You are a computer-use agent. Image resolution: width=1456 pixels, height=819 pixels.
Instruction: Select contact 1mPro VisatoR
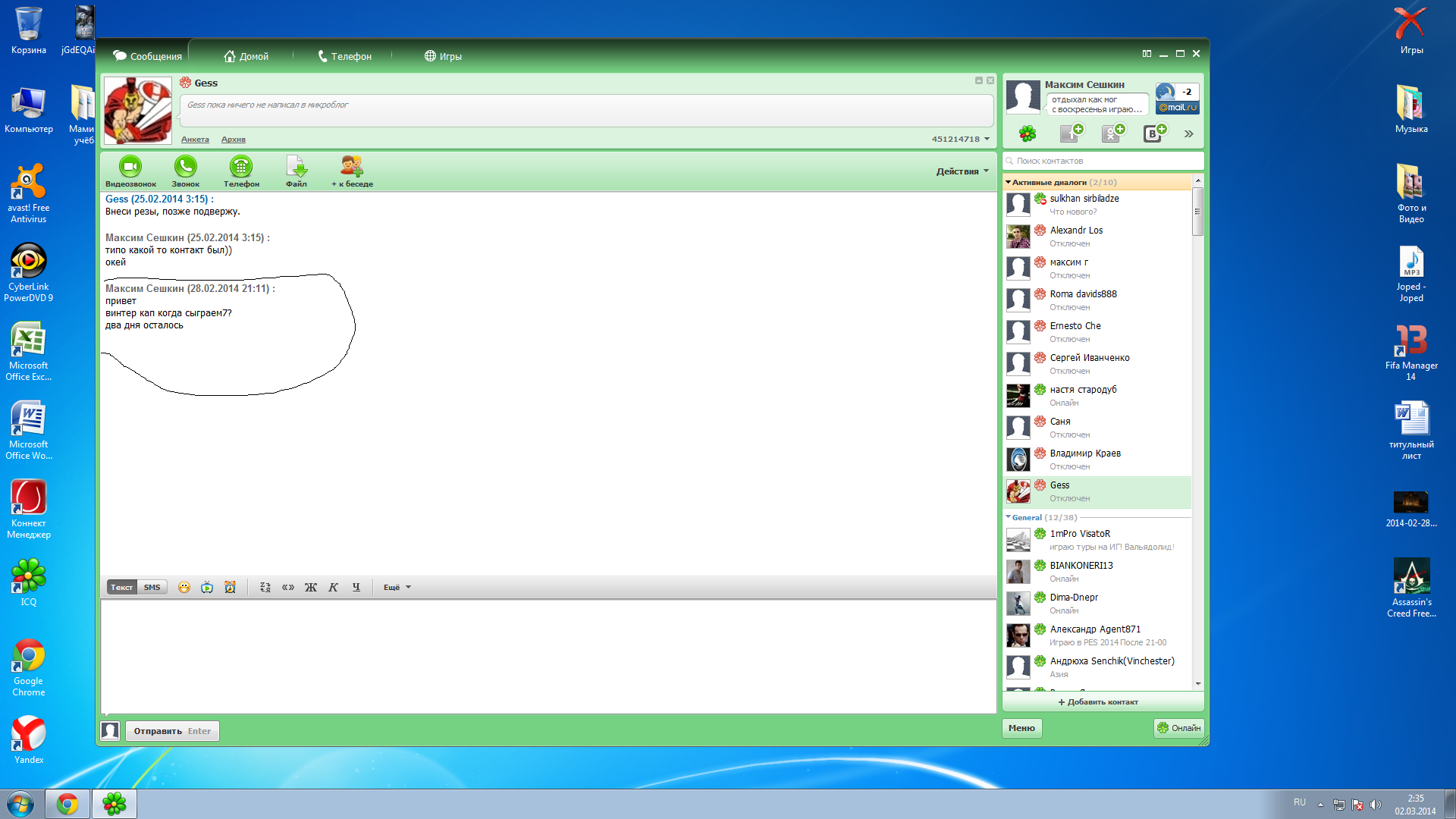1097,540
